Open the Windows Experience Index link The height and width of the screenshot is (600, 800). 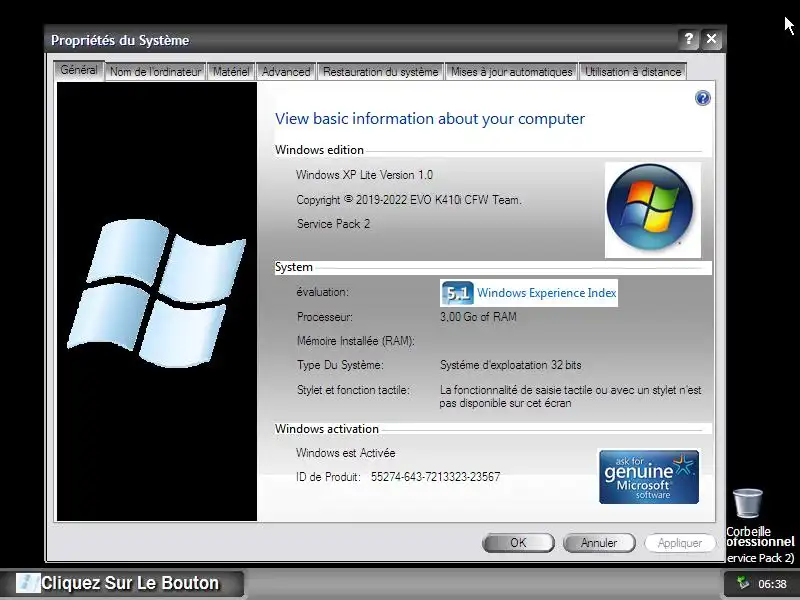[x=546, y=293]
